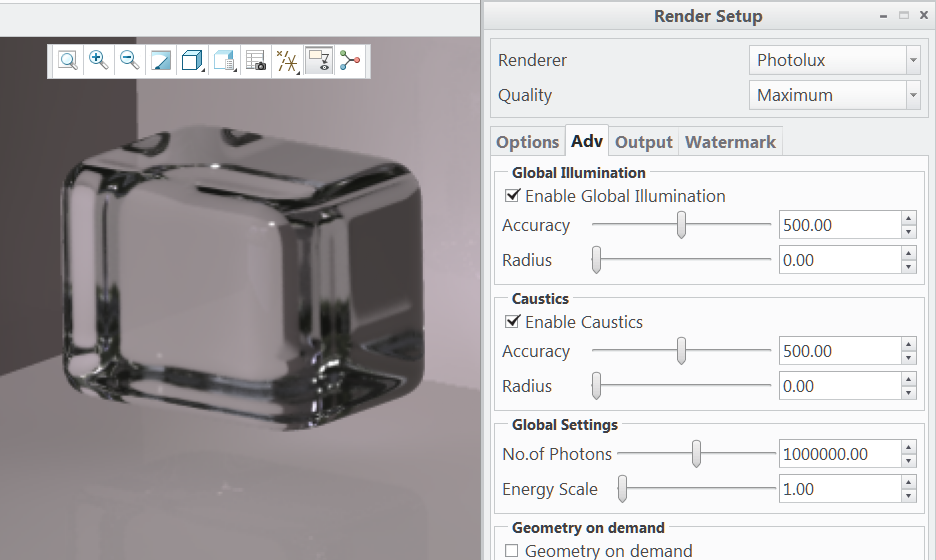The width and height of the screenshot is (936, 560).
Task: Enable the Geometry on demand checkbox
Action: pyautogui.click(x=512, y=550)
